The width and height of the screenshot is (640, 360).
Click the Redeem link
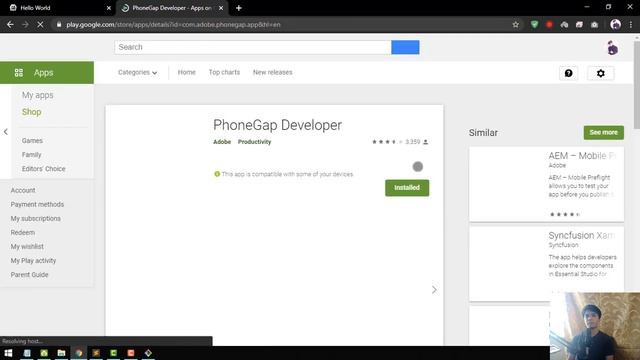(x=22, y=232)
